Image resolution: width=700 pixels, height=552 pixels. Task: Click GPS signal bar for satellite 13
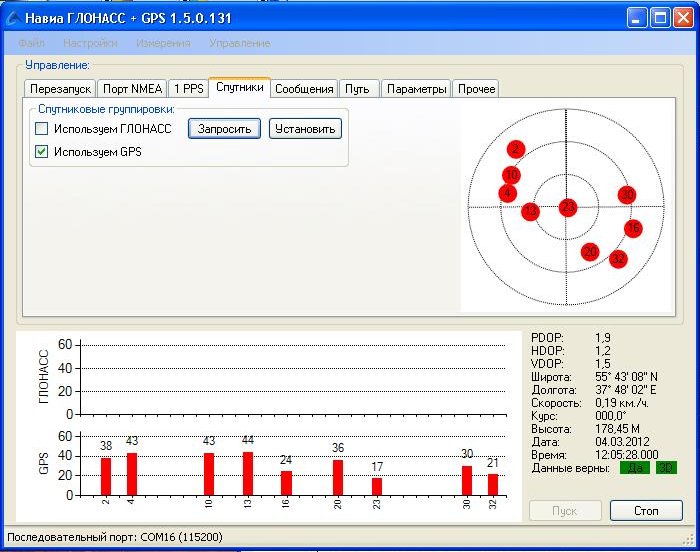[x=248, y=473]
